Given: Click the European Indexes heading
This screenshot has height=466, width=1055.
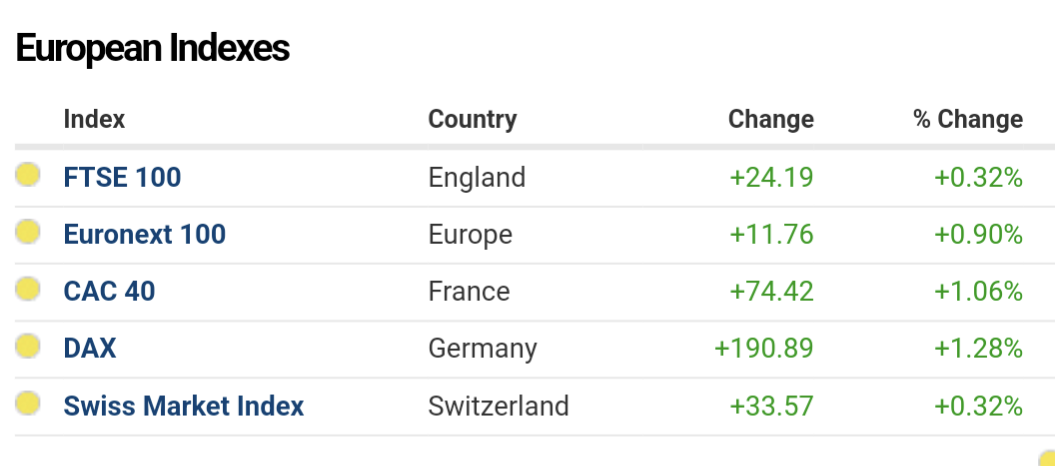Looking at the screenshot, I should 152,48.
